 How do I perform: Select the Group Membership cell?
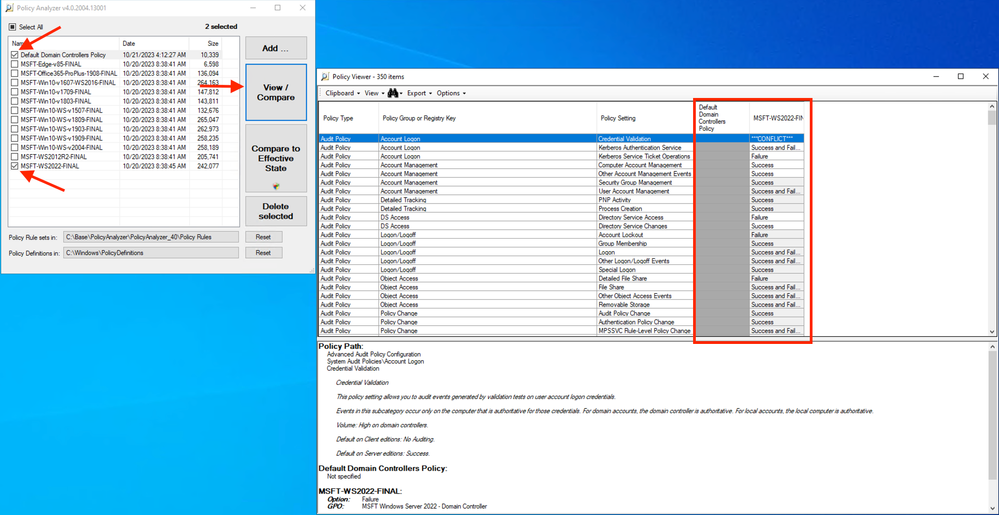coord(646,243)
